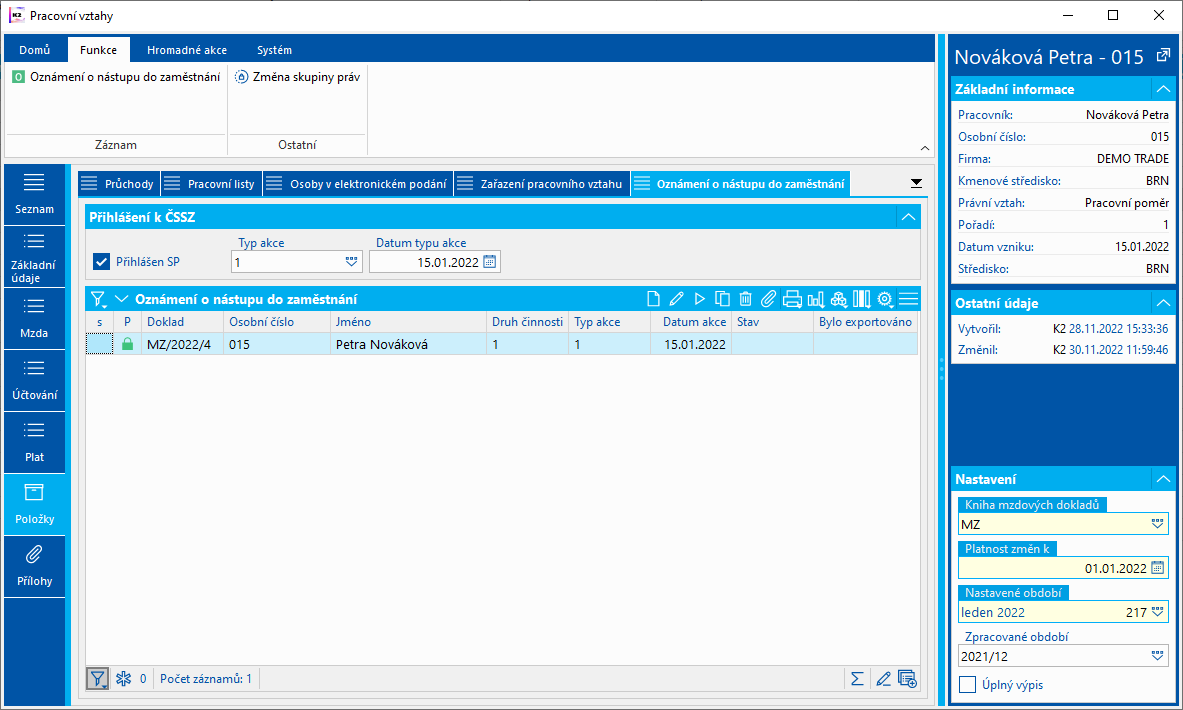Click the bottom-right pencil edit icon
Image resolution: width=1183 pixels, height=710 pixels.
coord(883,679)
